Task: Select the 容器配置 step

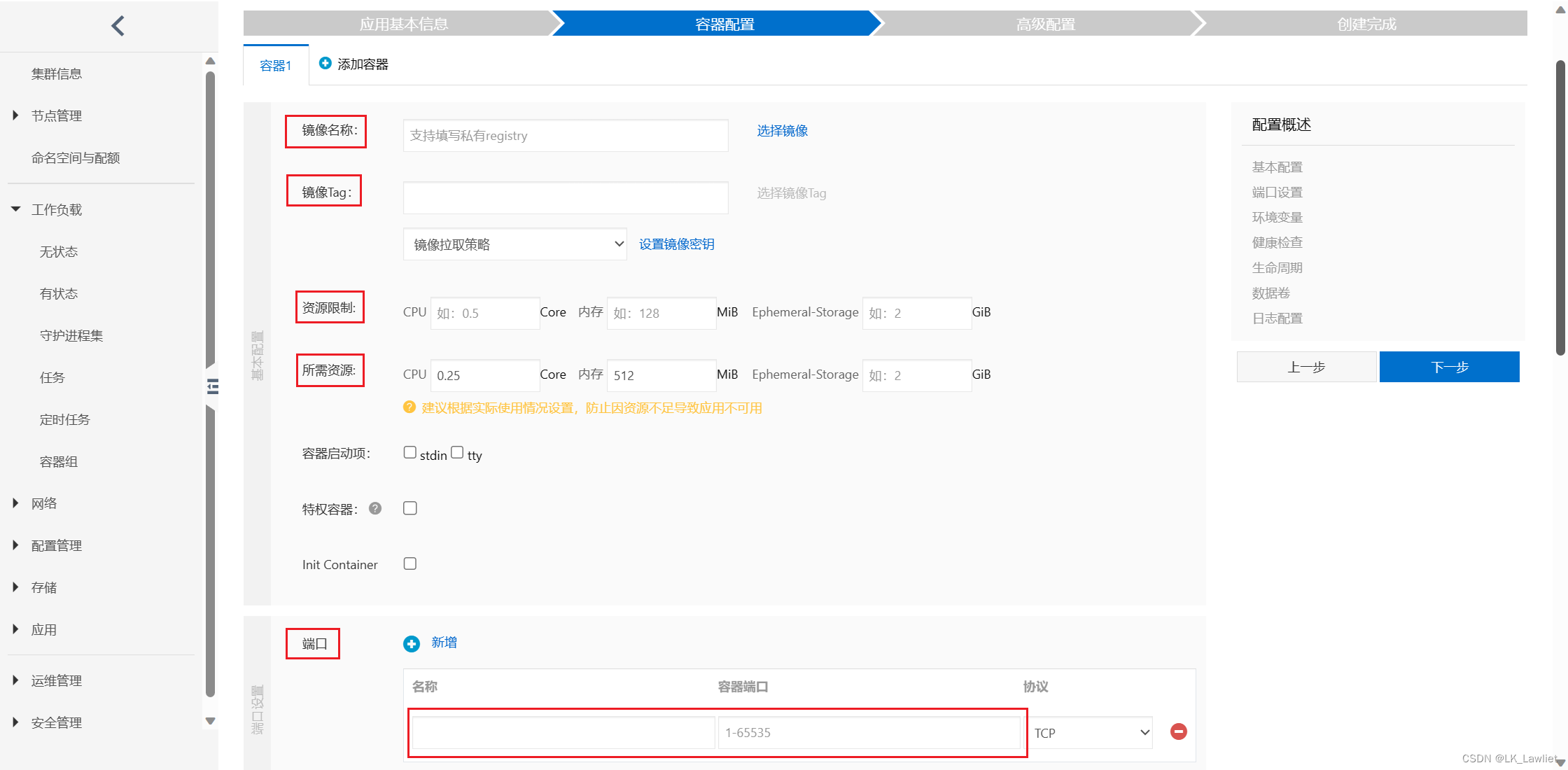Action: (x=724, y=24)
